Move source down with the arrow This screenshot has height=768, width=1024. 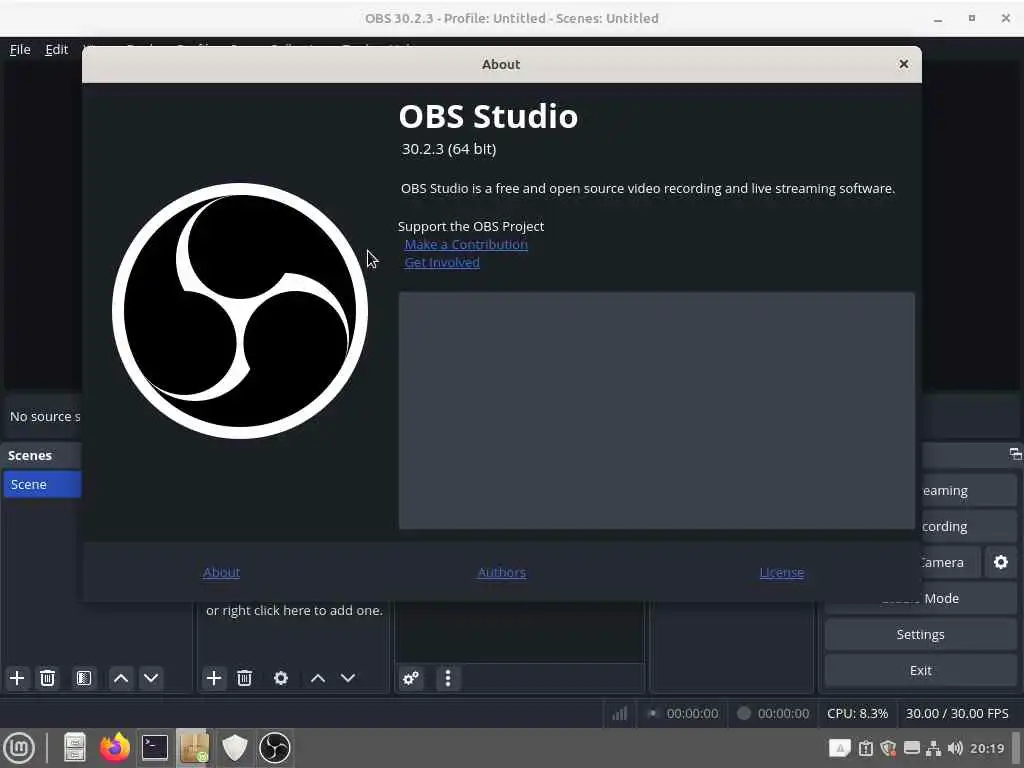[x=348, y=678]
